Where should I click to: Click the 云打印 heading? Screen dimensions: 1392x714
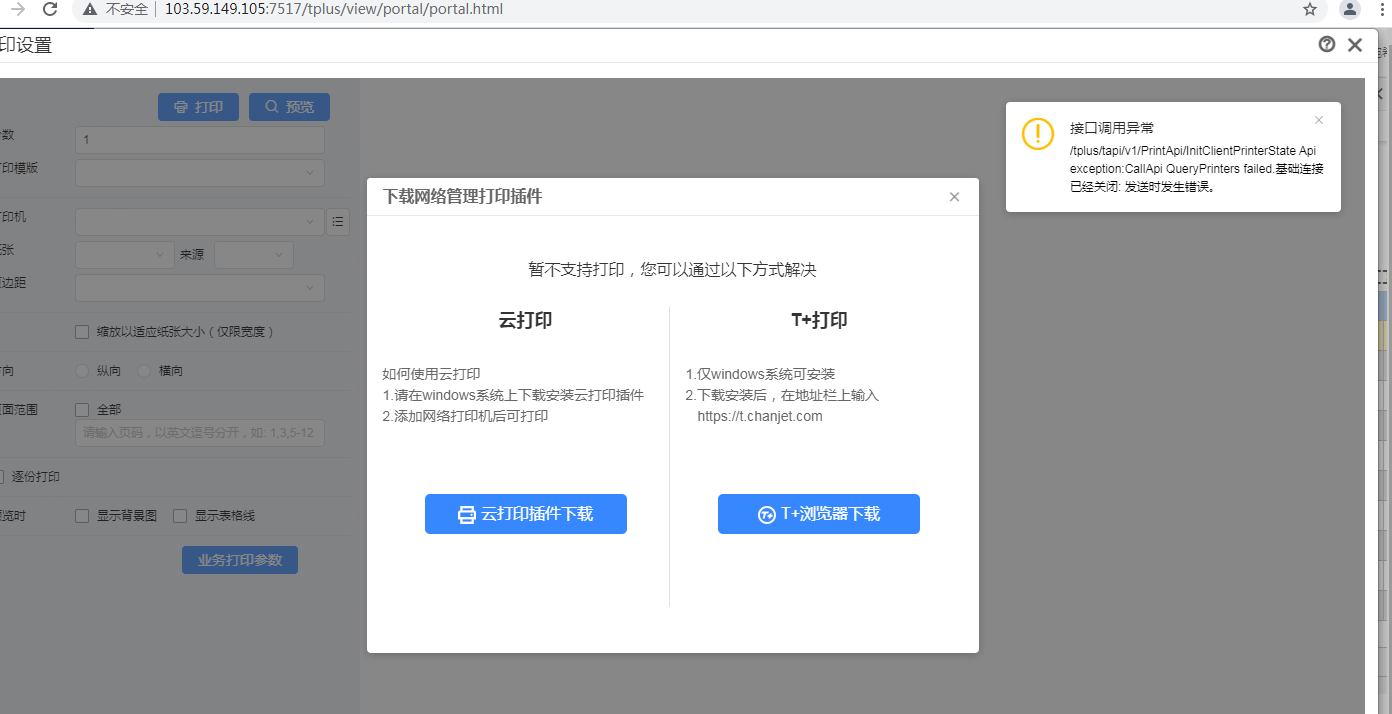click(526, 321)
